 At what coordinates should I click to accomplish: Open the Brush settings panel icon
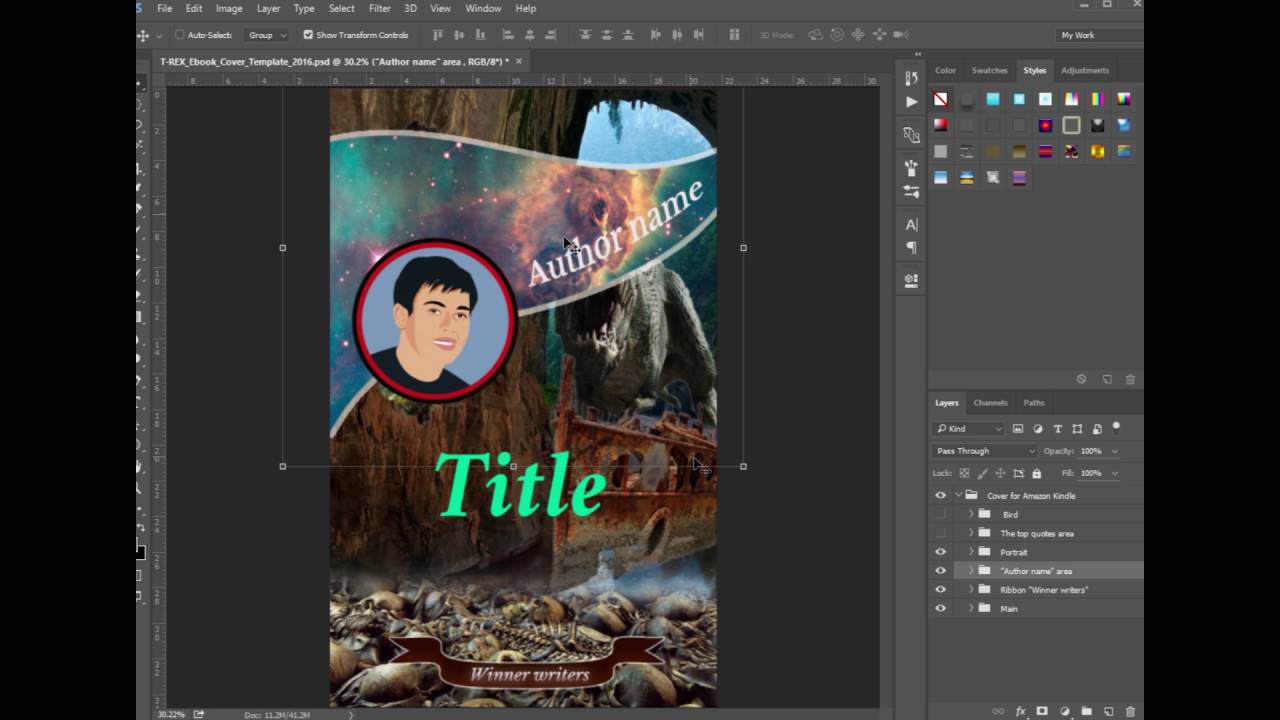pyautogui.click(x=911, y=191)
